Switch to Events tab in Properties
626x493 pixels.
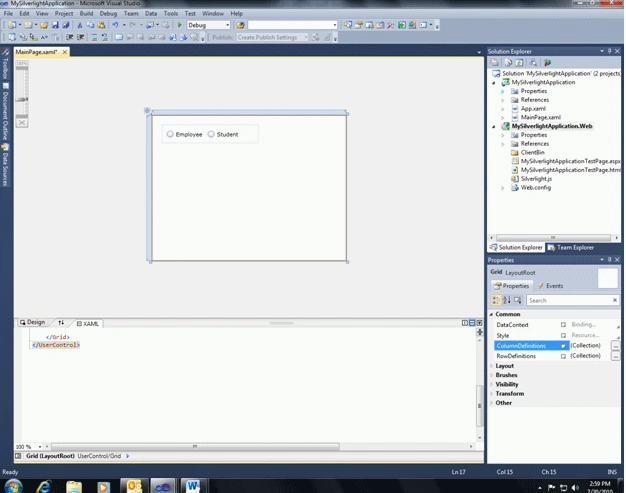[550, 286]
